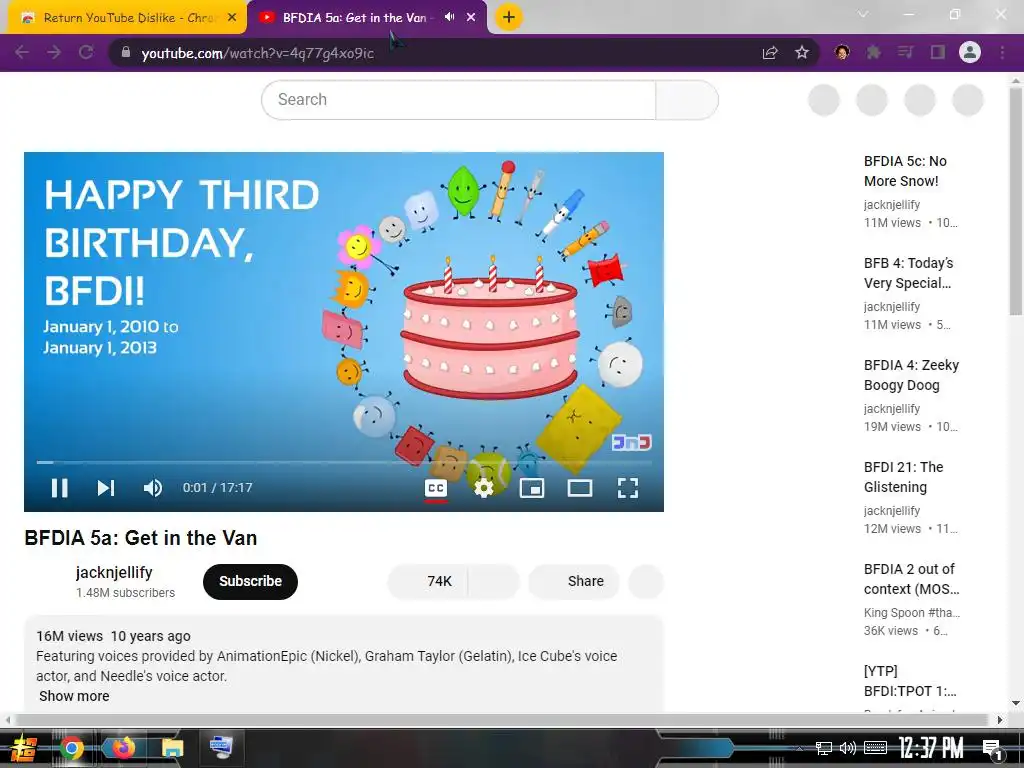
Task: Click the 1.48M subscribers text
Action: coord(125,593)
